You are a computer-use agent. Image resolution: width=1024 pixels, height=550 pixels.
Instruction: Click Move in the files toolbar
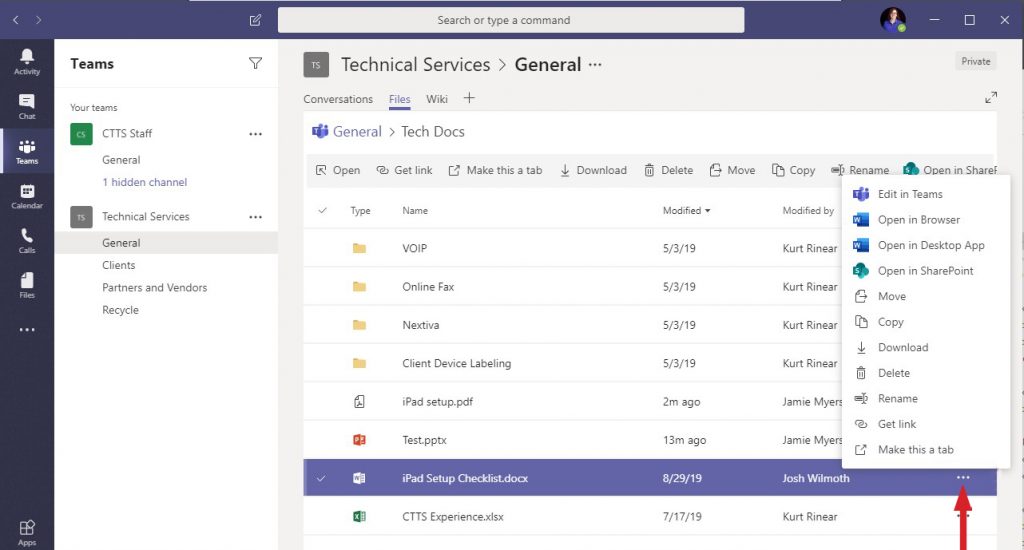[x=732, y=170]
